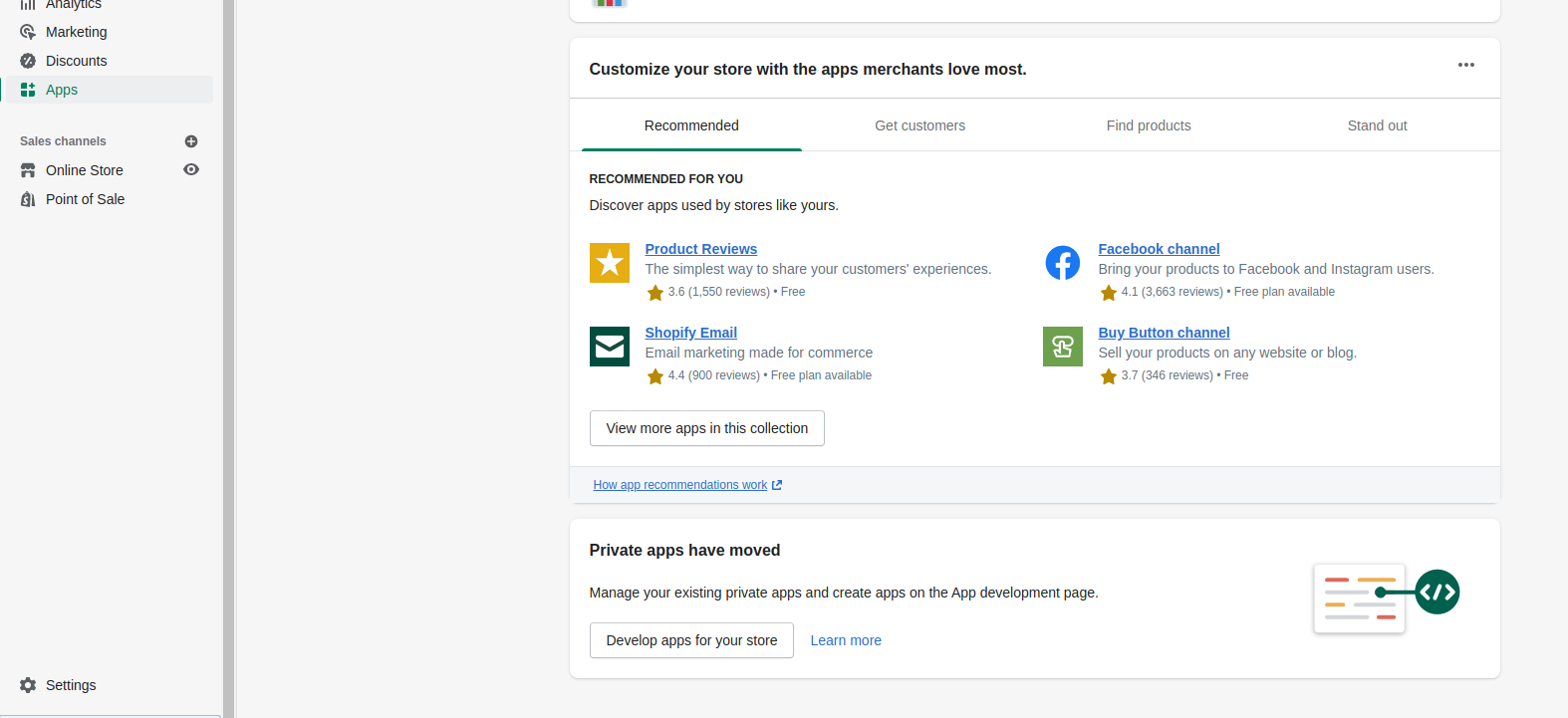Click the Analytics bar chart icon
1568x718 pixels.
(x=28, y=5)
